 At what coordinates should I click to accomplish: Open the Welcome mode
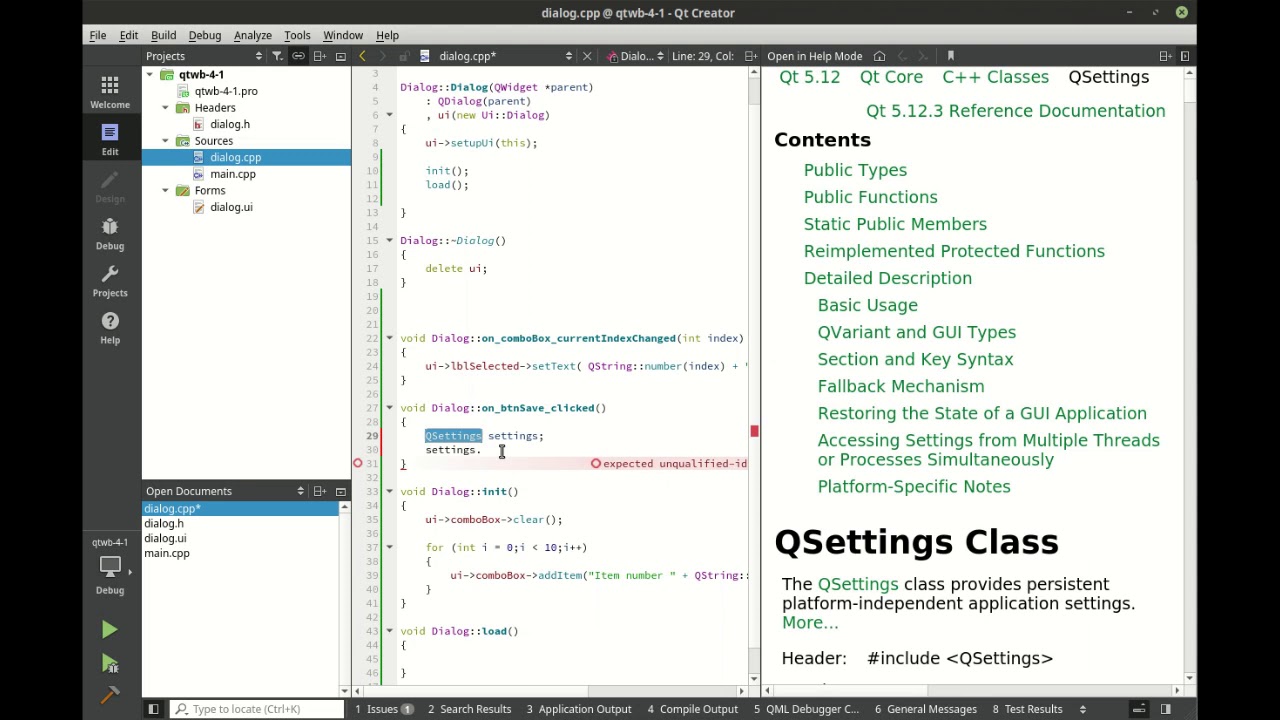[110, 92]
